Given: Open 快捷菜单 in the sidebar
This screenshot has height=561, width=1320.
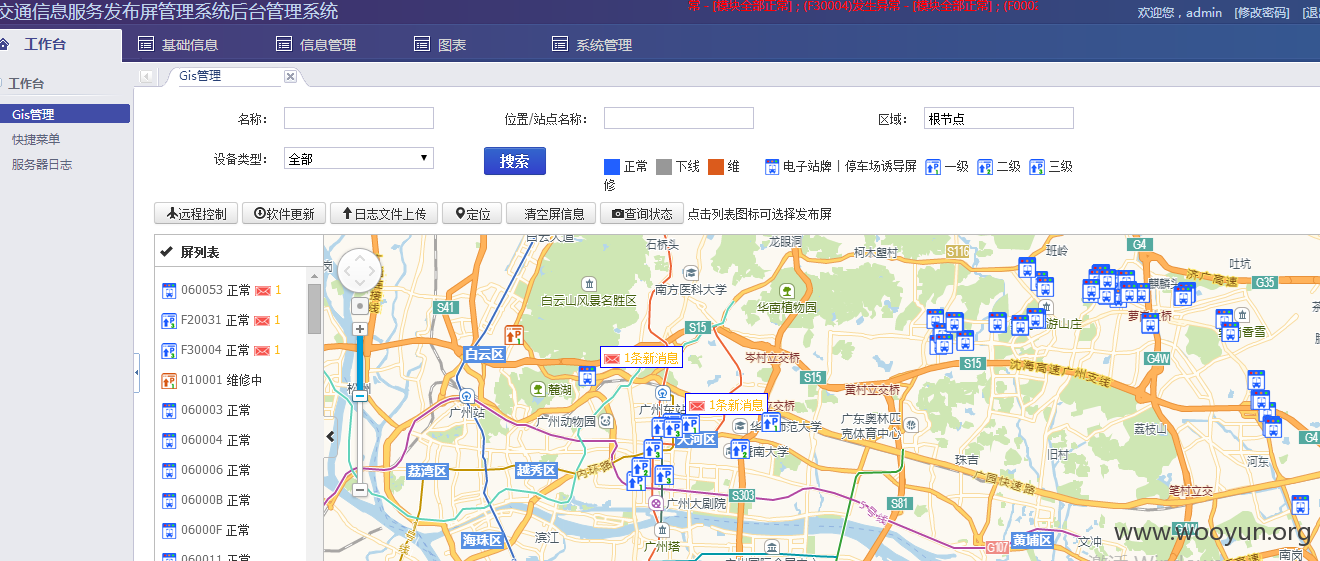Looking at the screenshot, I should coord(36,139).
